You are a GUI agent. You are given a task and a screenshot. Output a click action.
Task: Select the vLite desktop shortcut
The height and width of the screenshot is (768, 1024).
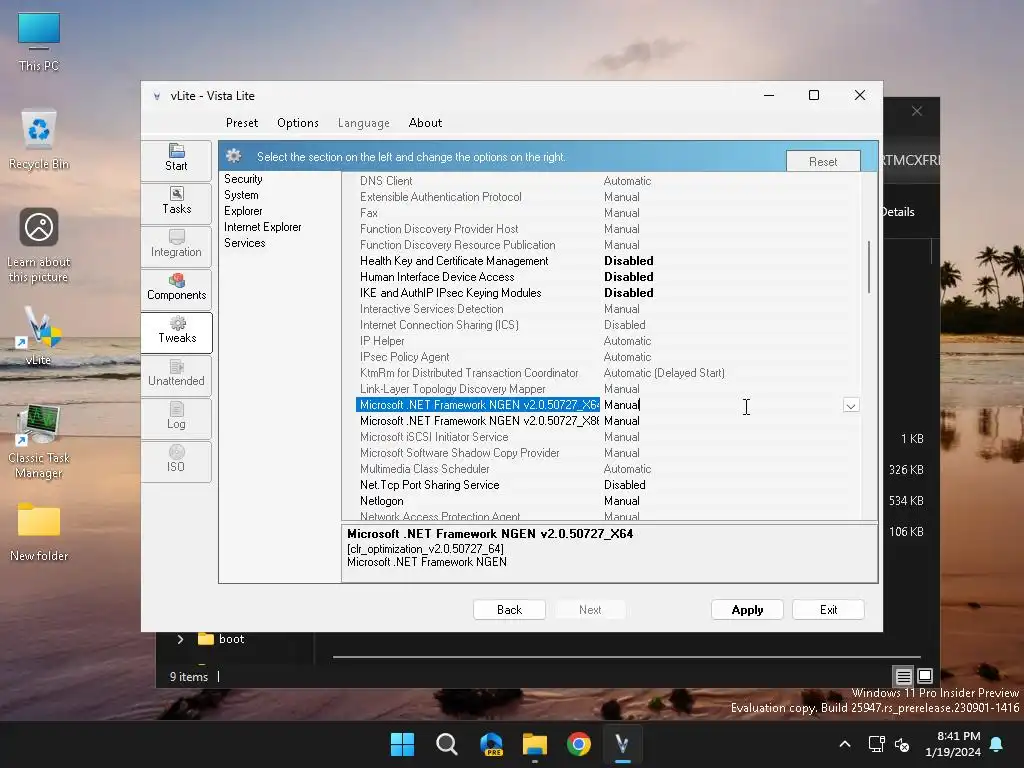click(39, 336)
